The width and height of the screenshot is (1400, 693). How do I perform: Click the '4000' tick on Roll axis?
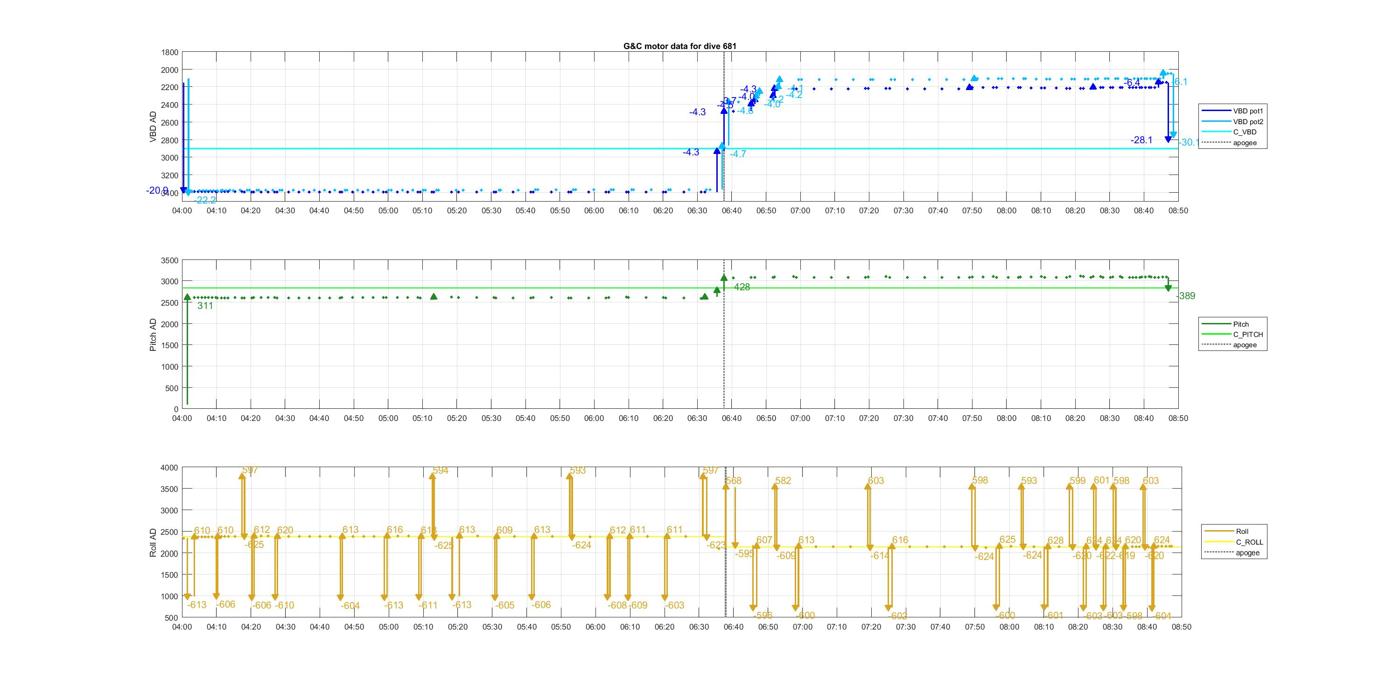(x=169, y=467)
